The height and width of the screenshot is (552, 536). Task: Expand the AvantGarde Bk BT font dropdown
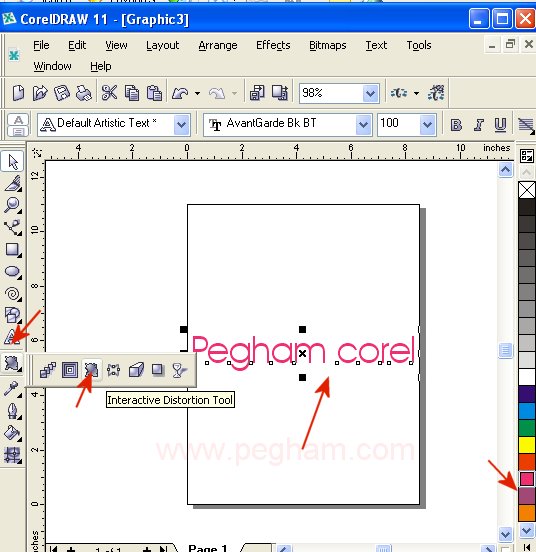[x=363, y=124]
